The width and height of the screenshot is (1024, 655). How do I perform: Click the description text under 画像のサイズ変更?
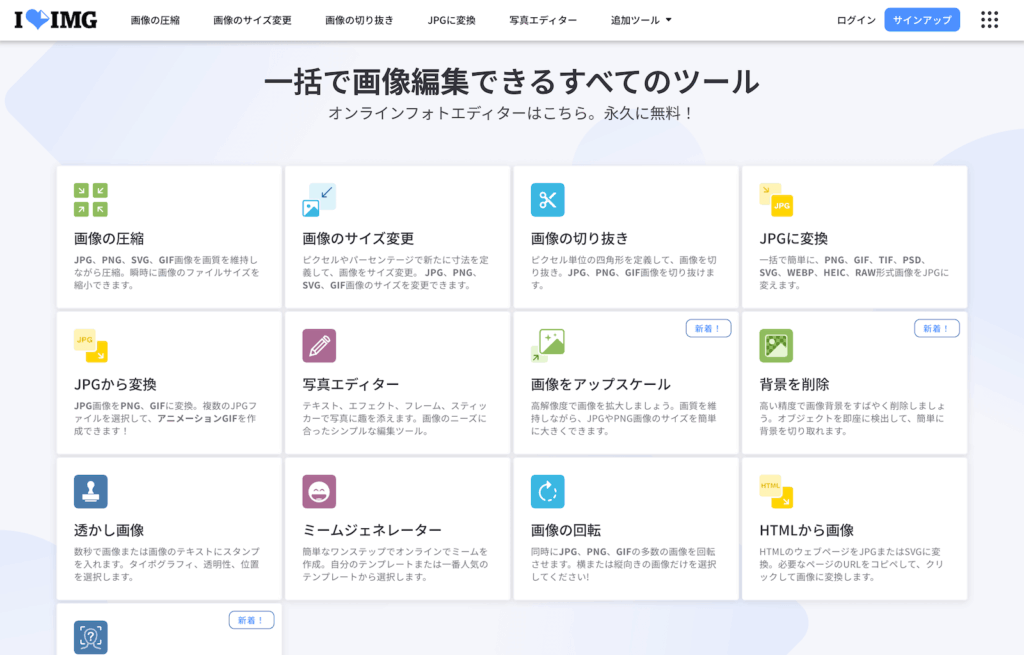coord(395,272)
